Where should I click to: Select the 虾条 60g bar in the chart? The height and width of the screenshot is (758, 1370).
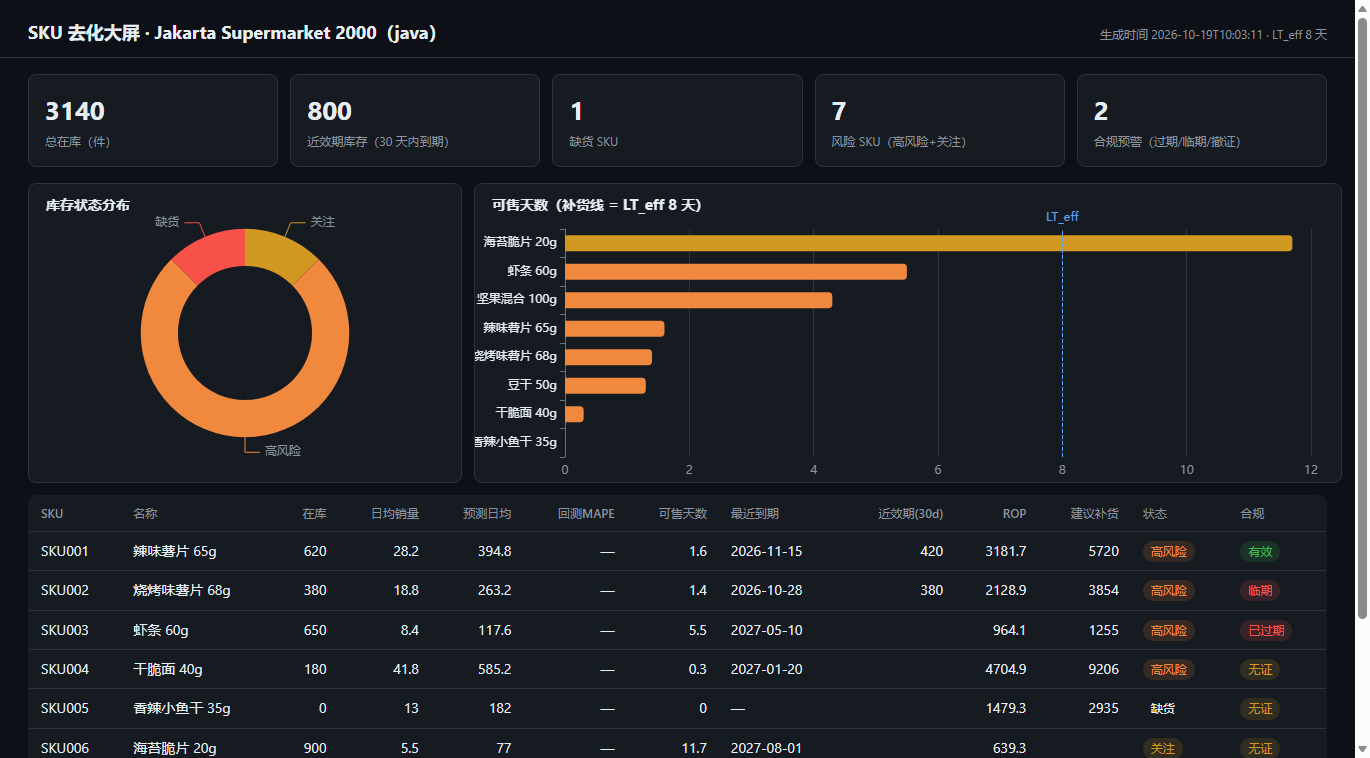(736, 272)
